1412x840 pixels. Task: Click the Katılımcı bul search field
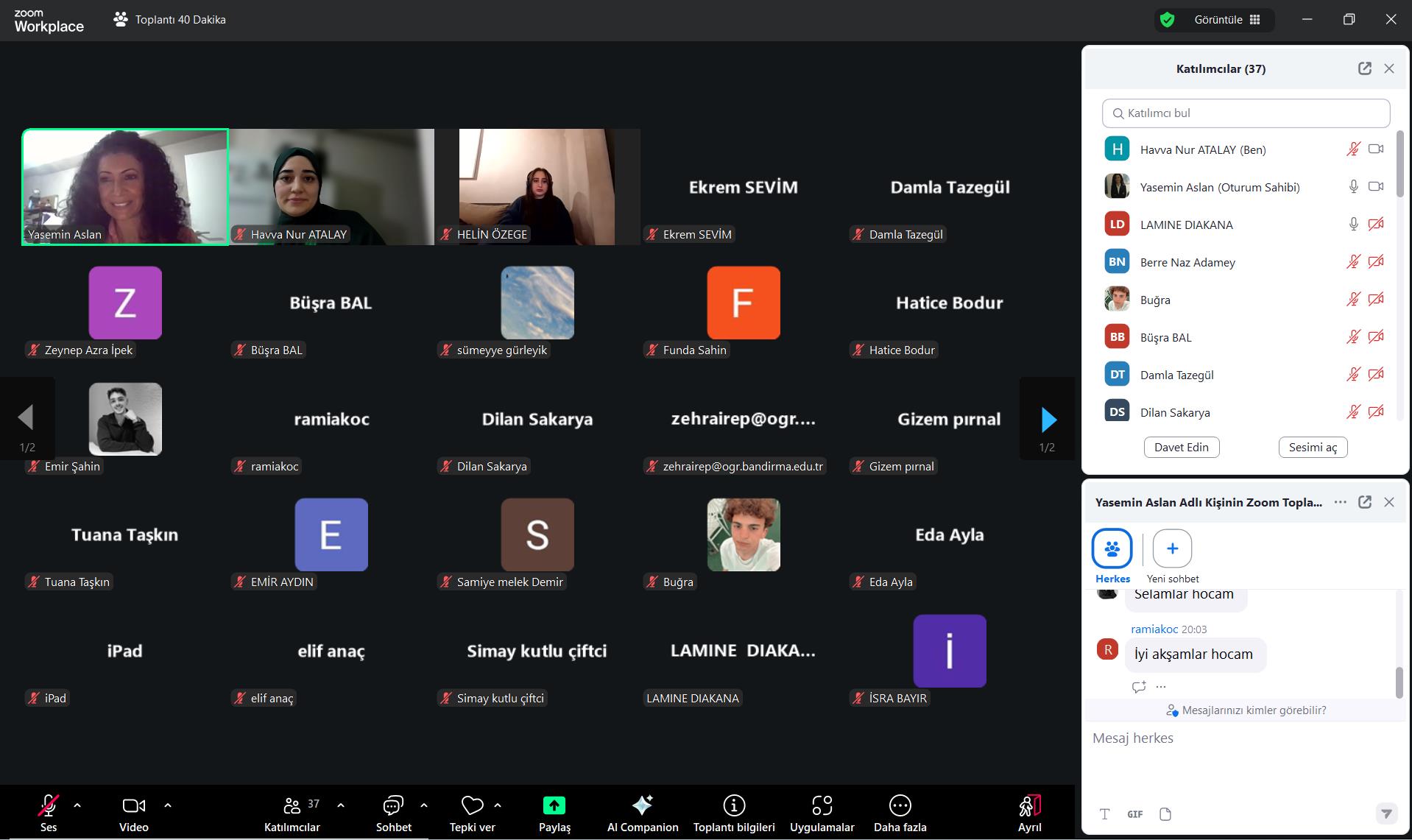(x=1246, y=113)
